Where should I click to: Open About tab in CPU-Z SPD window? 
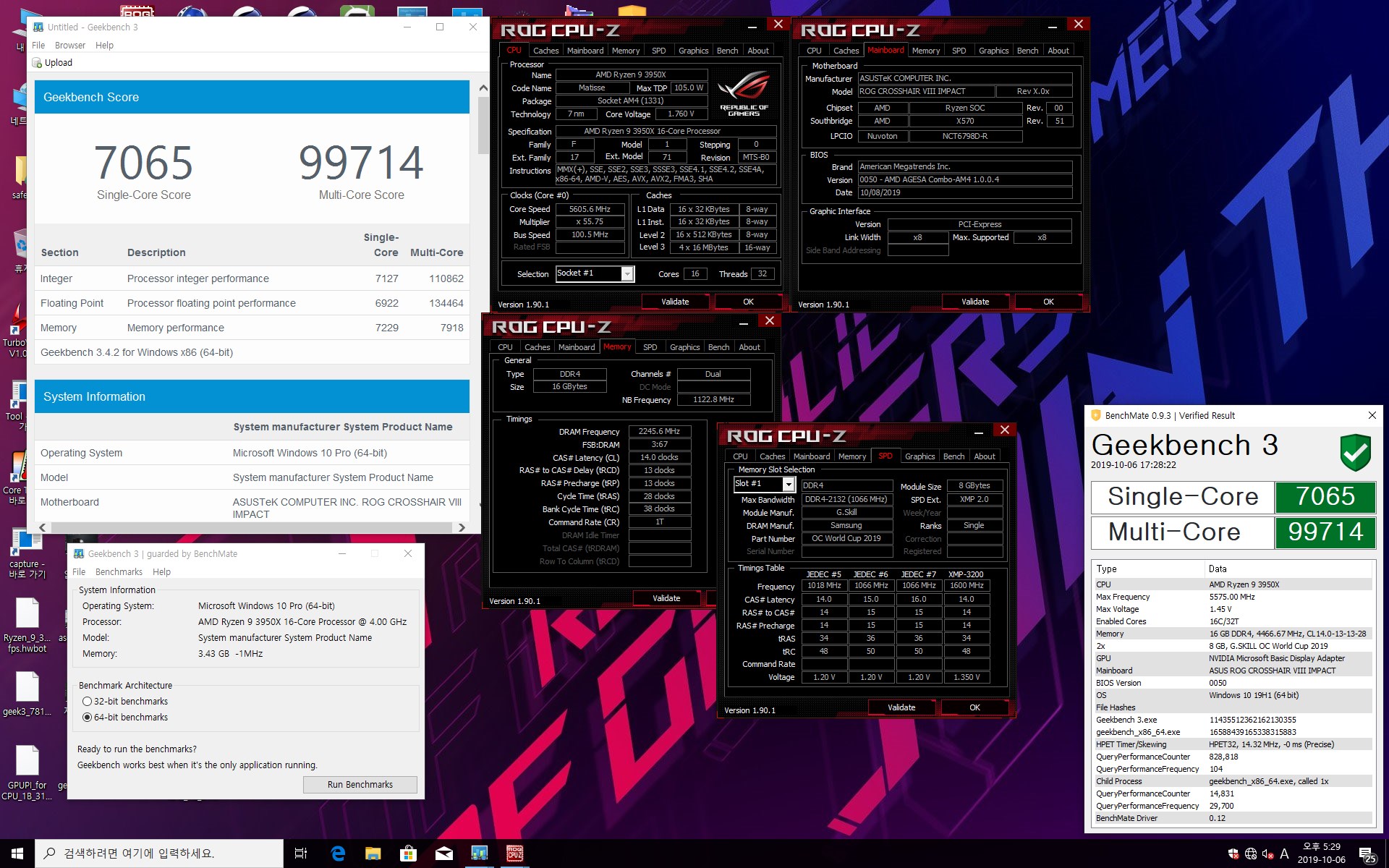click(x=984, y=456)
